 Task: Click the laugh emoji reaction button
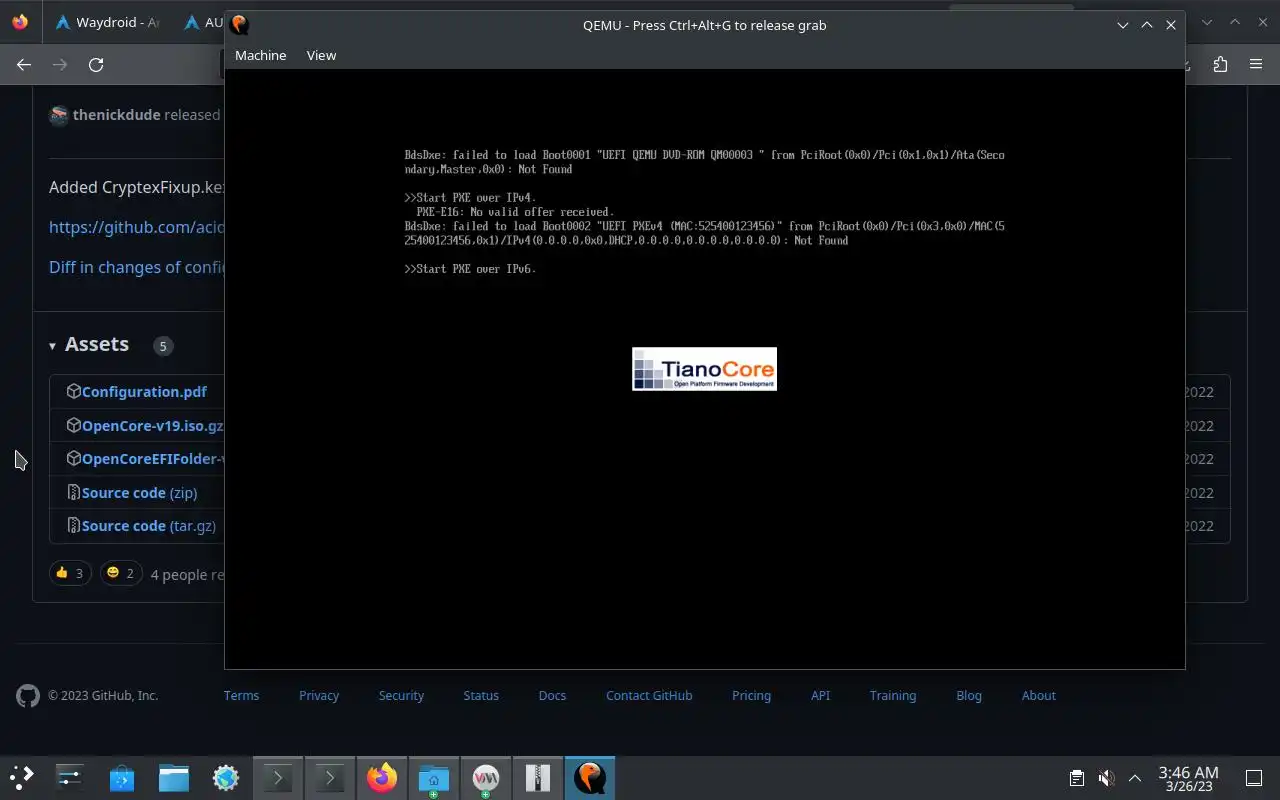pos(121,573)
